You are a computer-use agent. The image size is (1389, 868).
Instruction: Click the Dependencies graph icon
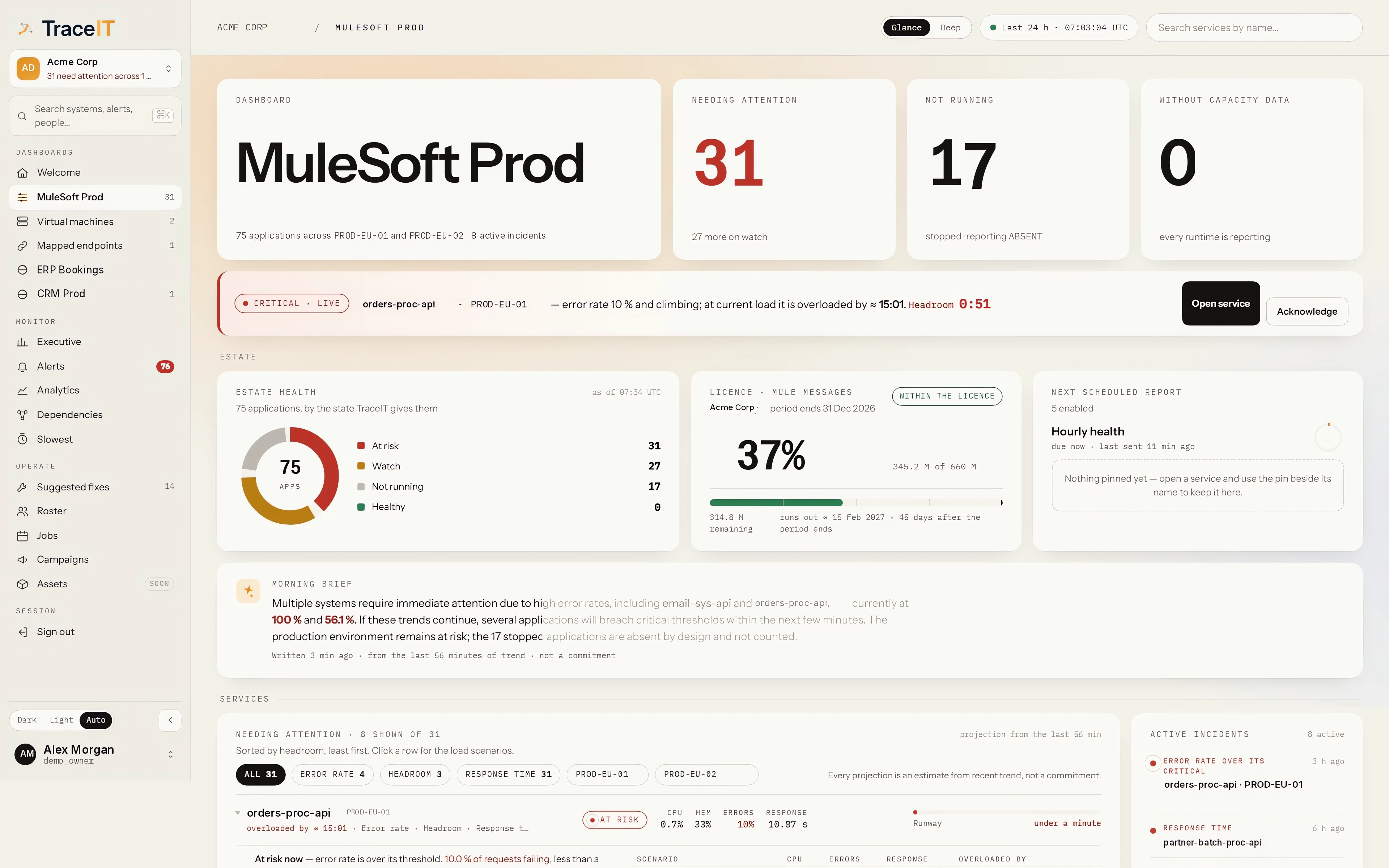coord(22,415)
